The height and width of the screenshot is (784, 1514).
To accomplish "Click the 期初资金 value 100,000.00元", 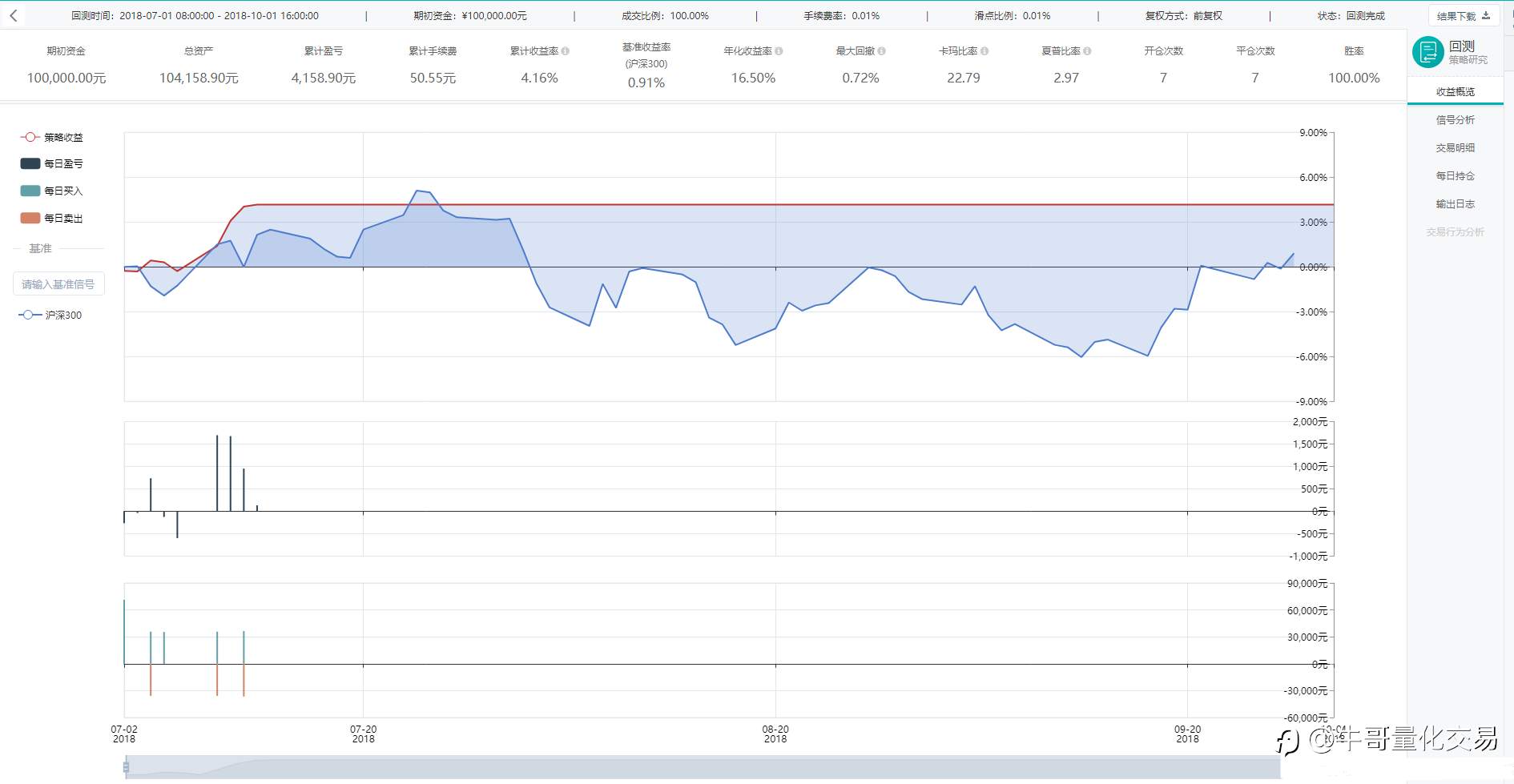I will tap(66, 78).
